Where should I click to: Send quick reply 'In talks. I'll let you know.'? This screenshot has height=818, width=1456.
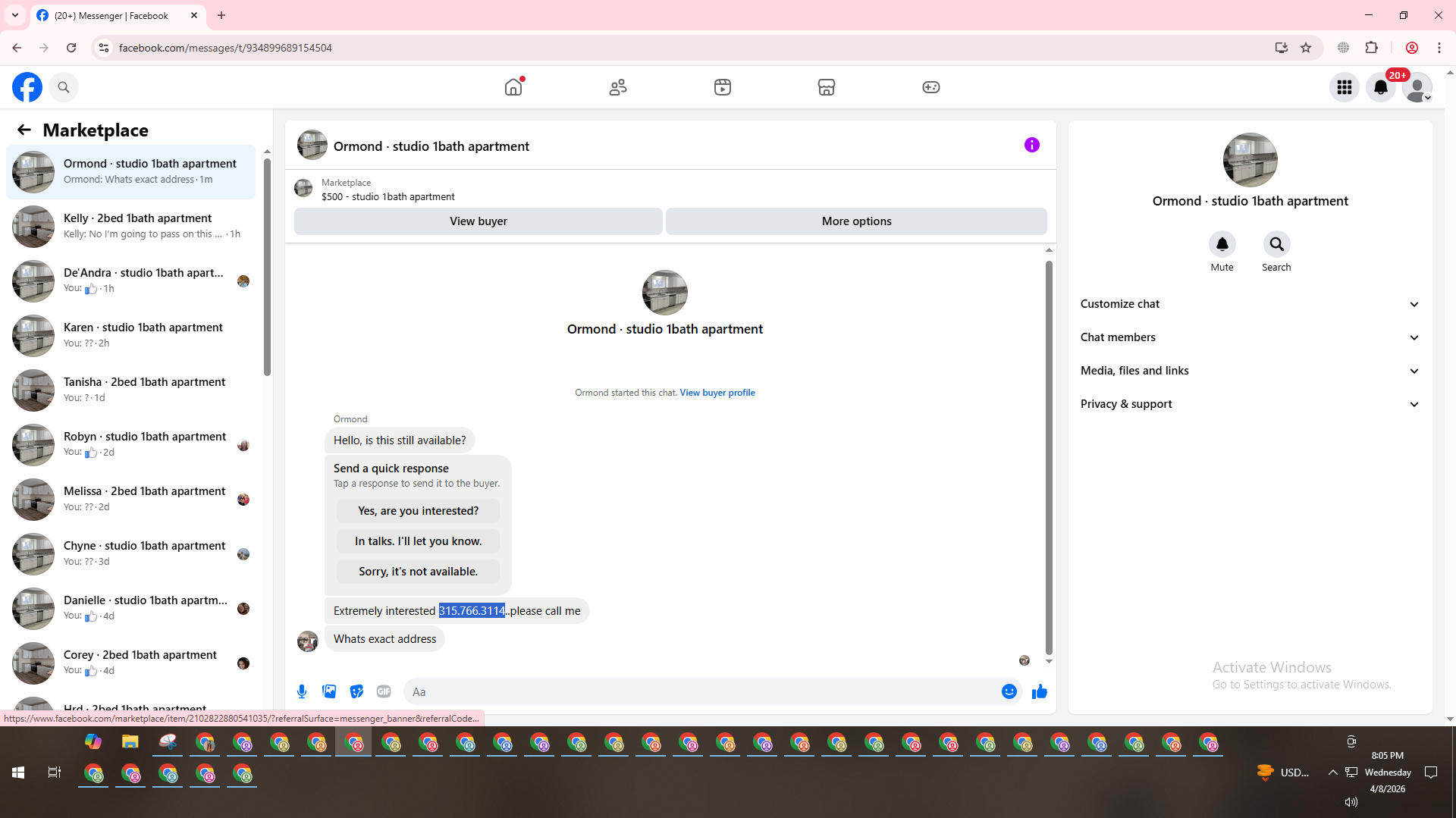click(x=419, y=541)
